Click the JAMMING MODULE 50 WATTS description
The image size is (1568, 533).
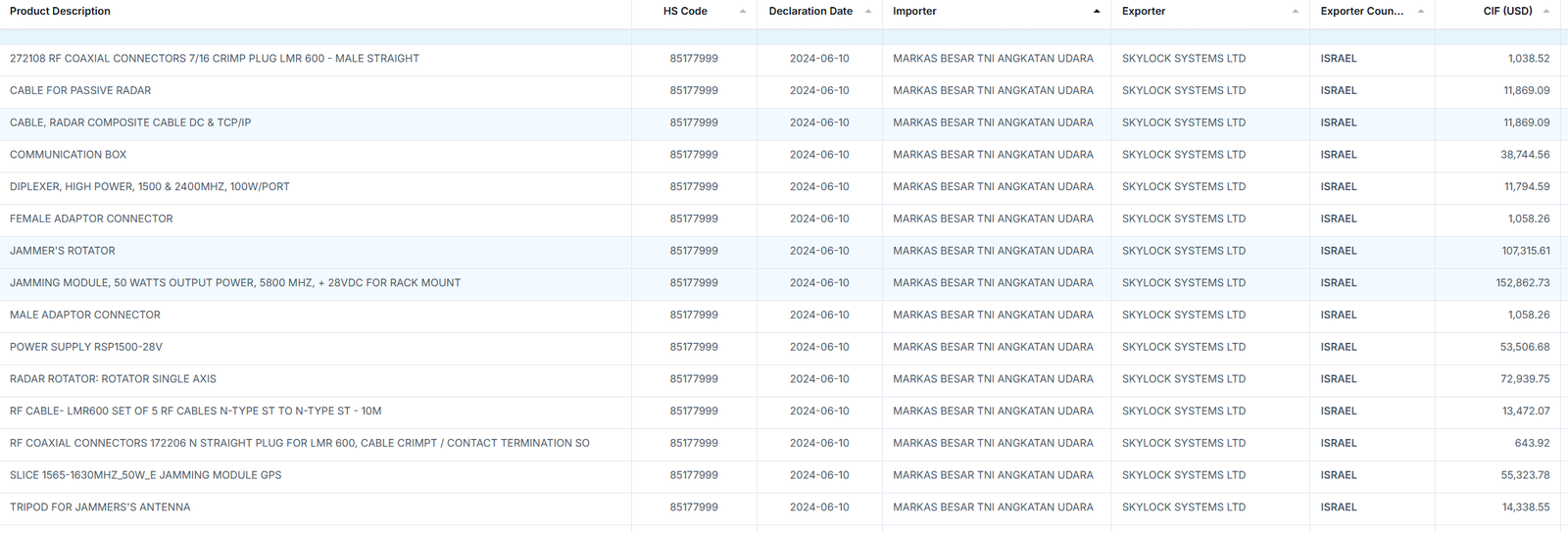235,283
